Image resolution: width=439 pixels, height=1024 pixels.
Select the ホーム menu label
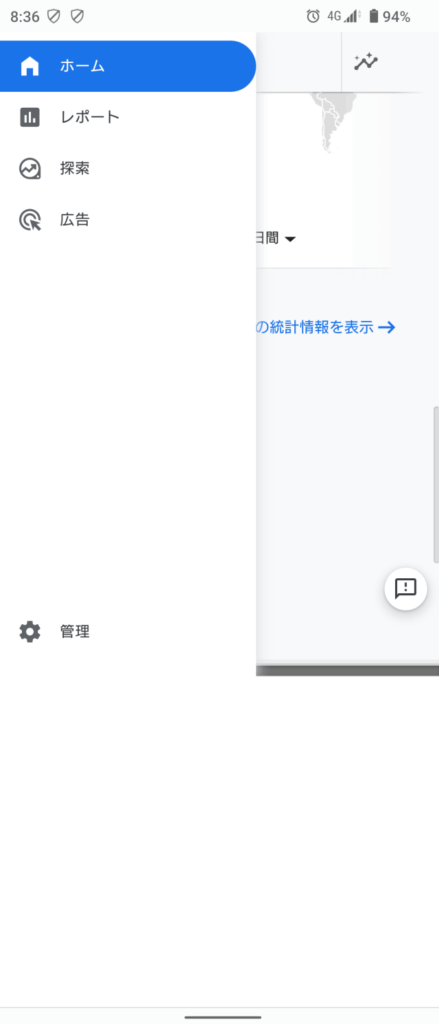(82, 66)
